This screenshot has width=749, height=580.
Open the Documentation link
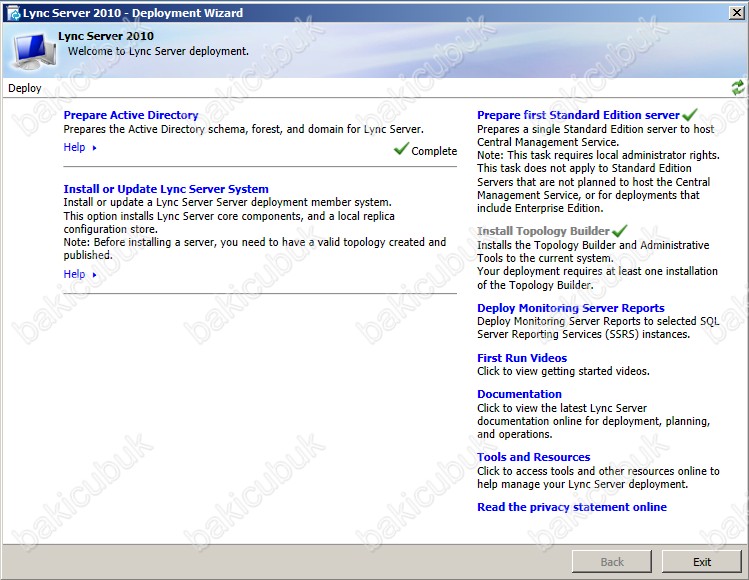point(519,394)
